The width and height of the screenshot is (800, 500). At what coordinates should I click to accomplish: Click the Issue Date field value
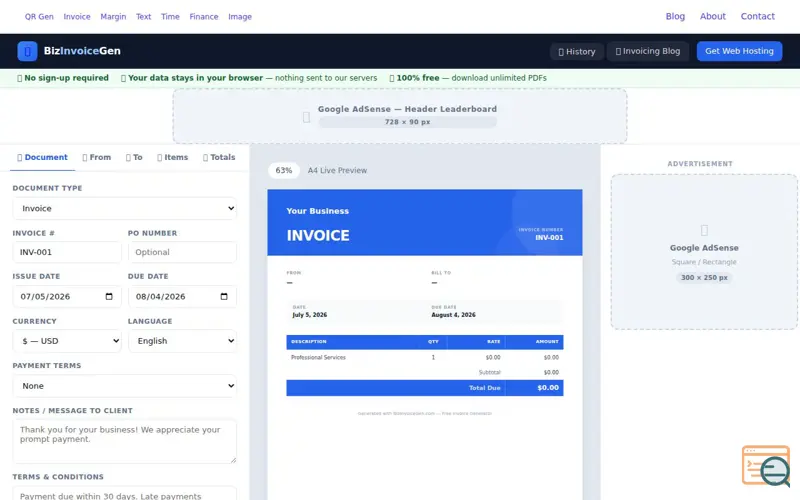[45, 296]
